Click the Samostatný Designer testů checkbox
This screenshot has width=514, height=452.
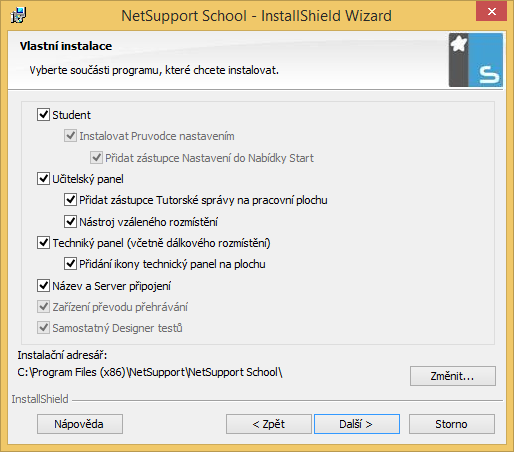(x=43, y=328)
